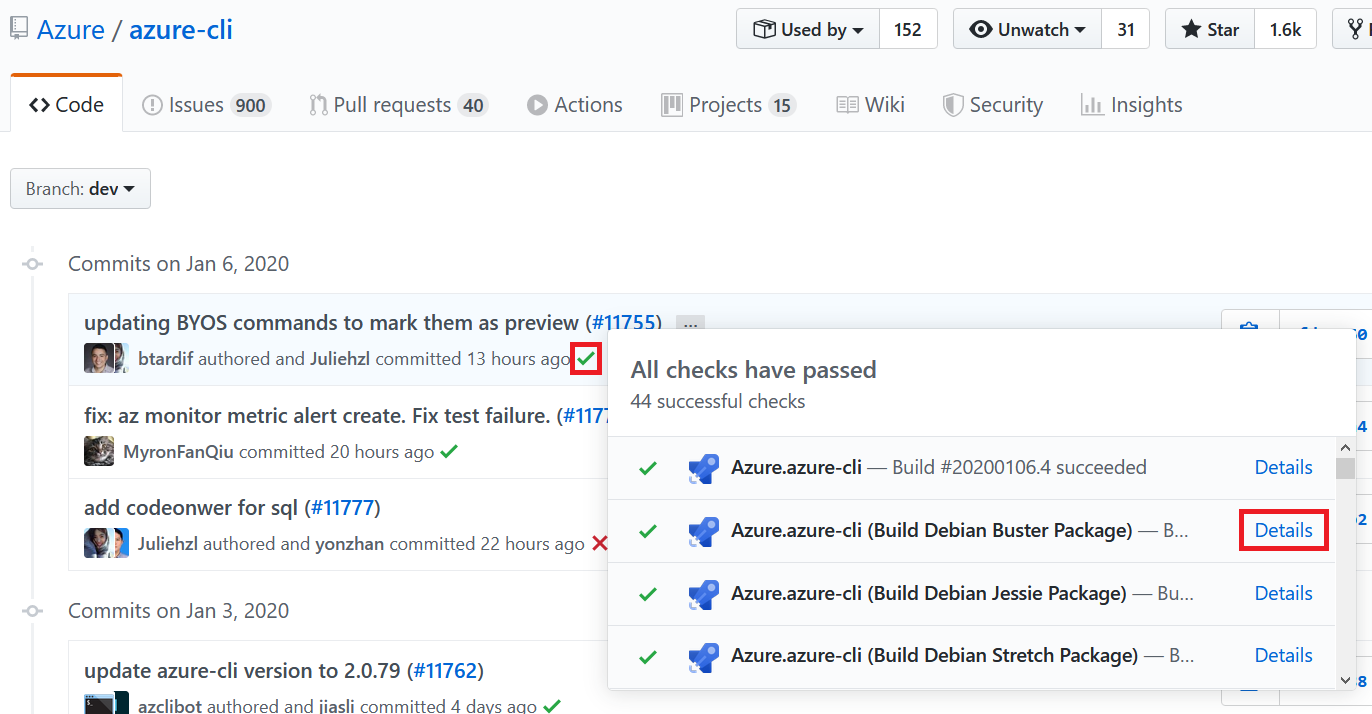Click Azure Pipelines icon for Debian Jessie check
This screenshot has width=1372, height=714.
coord(704,594)
